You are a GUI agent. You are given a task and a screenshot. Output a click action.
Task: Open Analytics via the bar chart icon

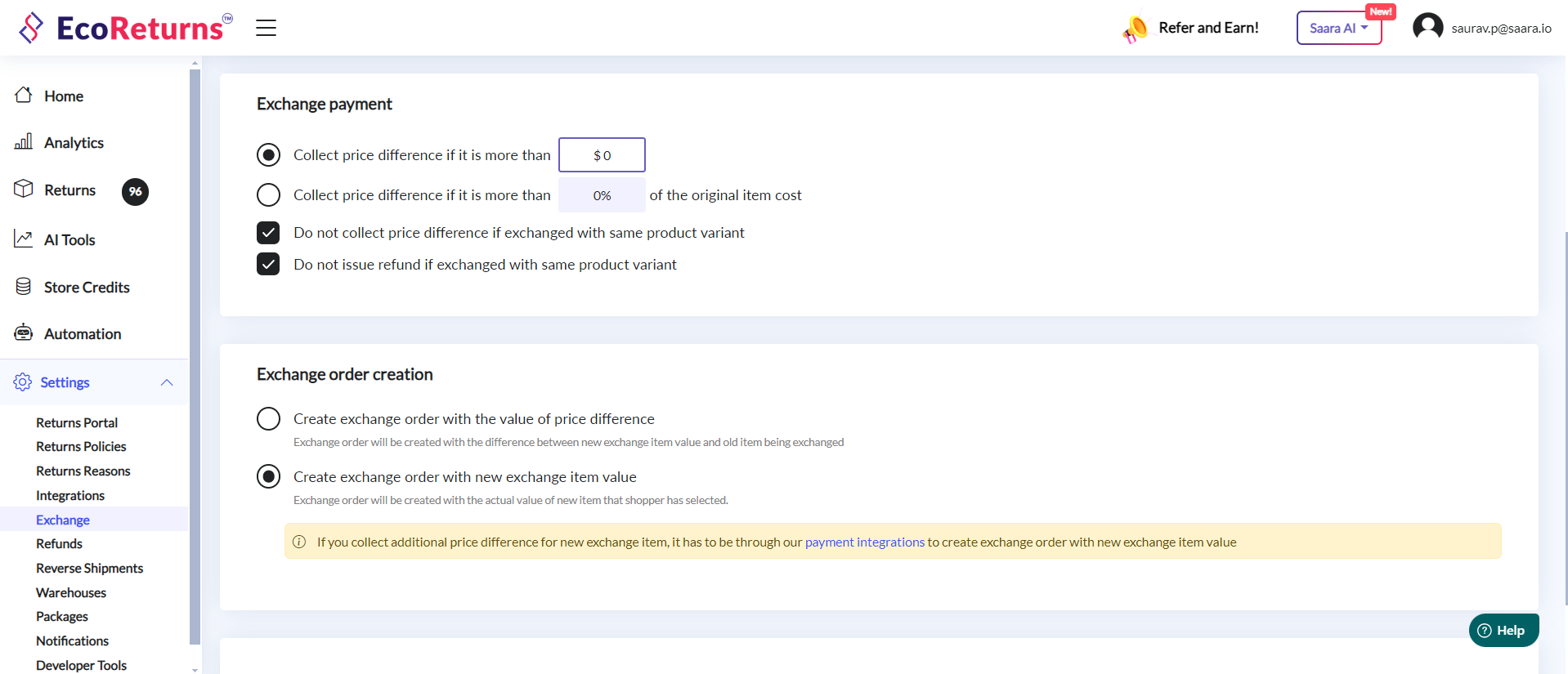pyautogui.click(x=24, y=142)
